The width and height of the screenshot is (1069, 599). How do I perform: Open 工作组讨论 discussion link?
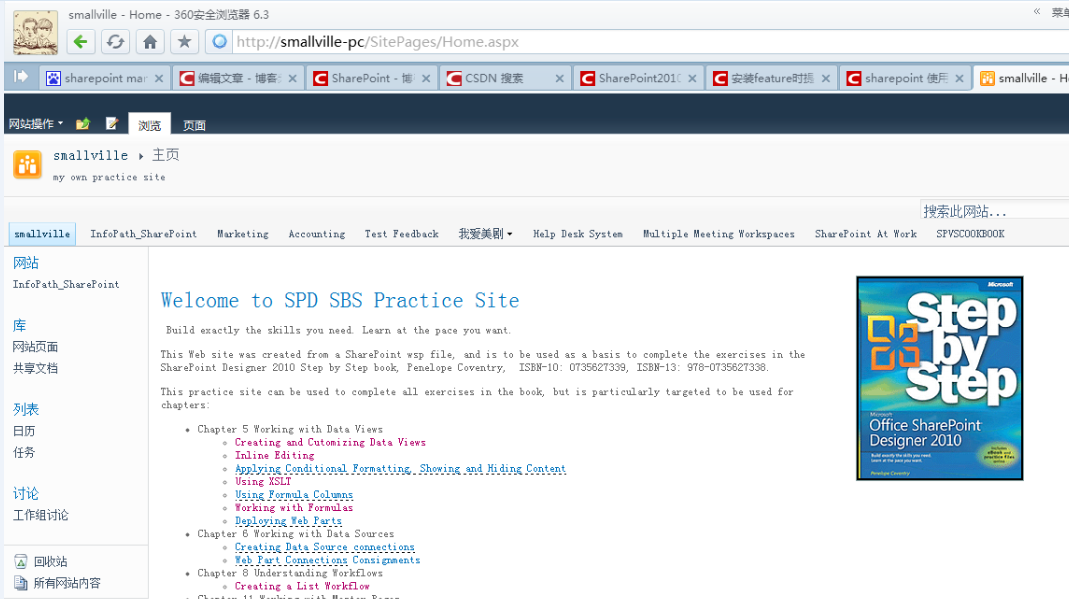[x=41, y=515]
